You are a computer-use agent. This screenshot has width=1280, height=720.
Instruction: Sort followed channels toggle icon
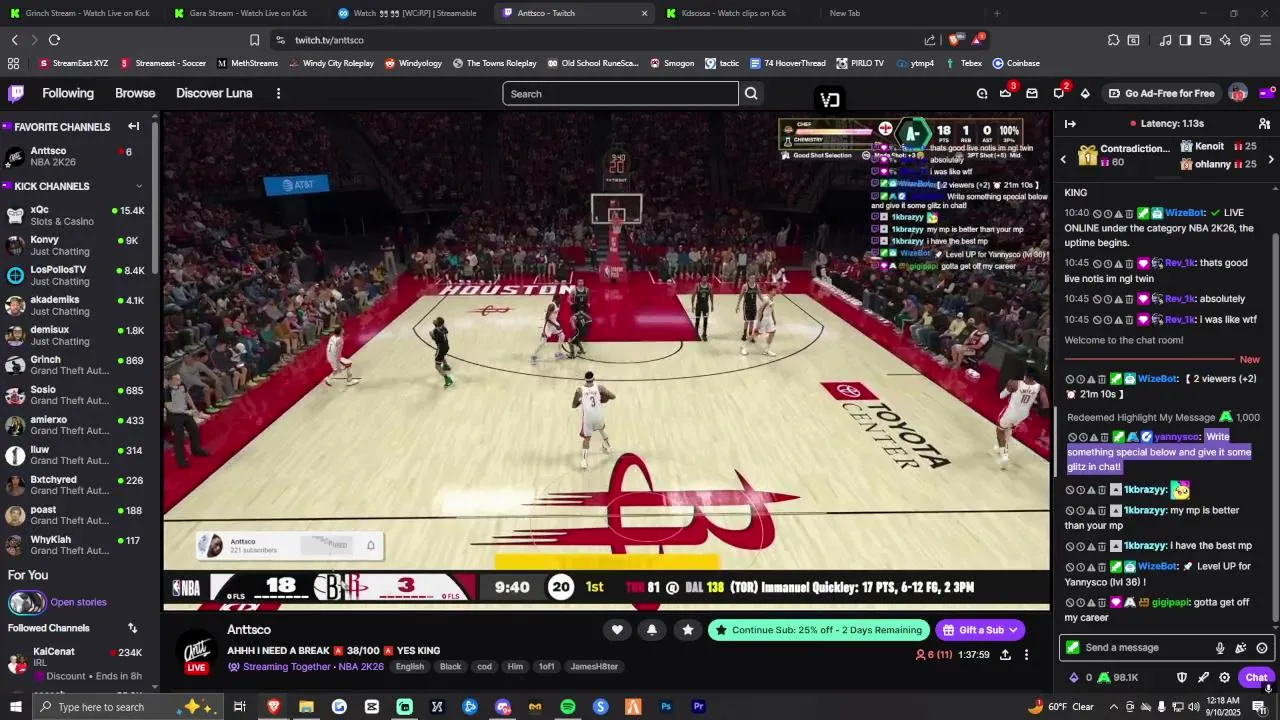tap(132, 628)
